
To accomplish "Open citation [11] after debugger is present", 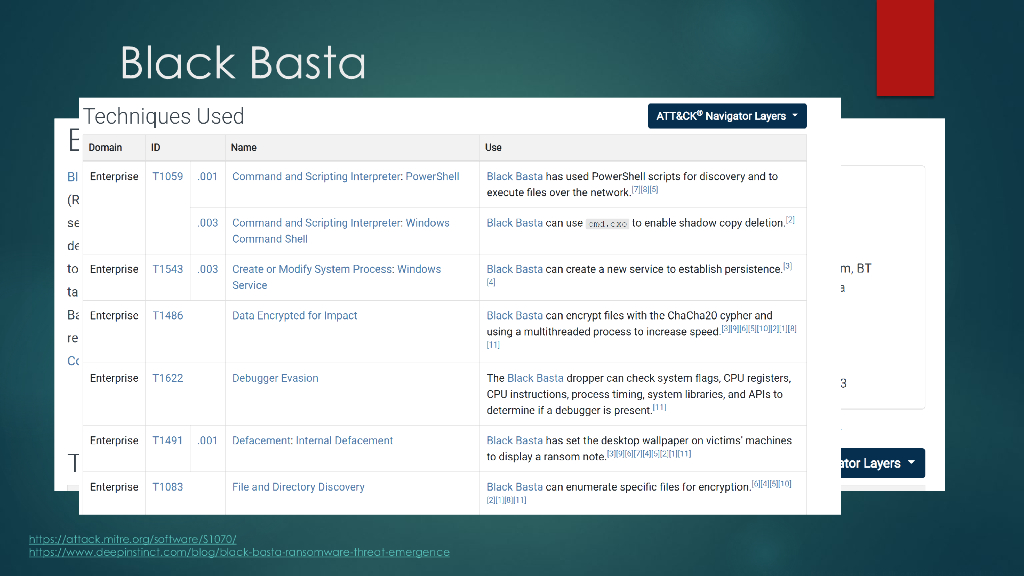I will tap(660, 407).
